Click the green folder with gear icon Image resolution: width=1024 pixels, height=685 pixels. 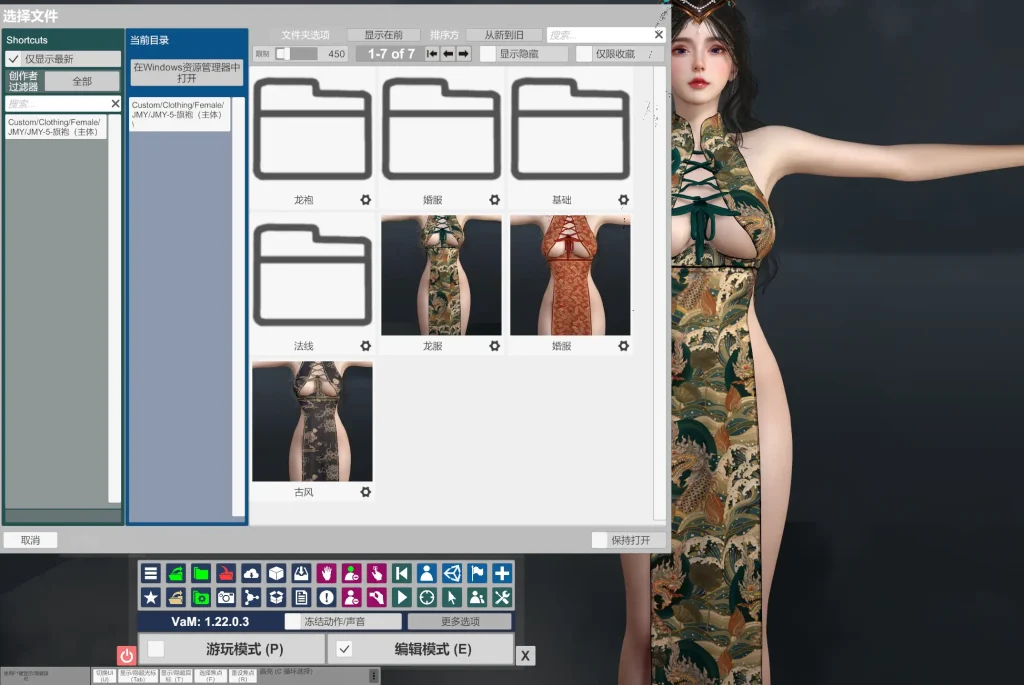click(x=201, y=597)
